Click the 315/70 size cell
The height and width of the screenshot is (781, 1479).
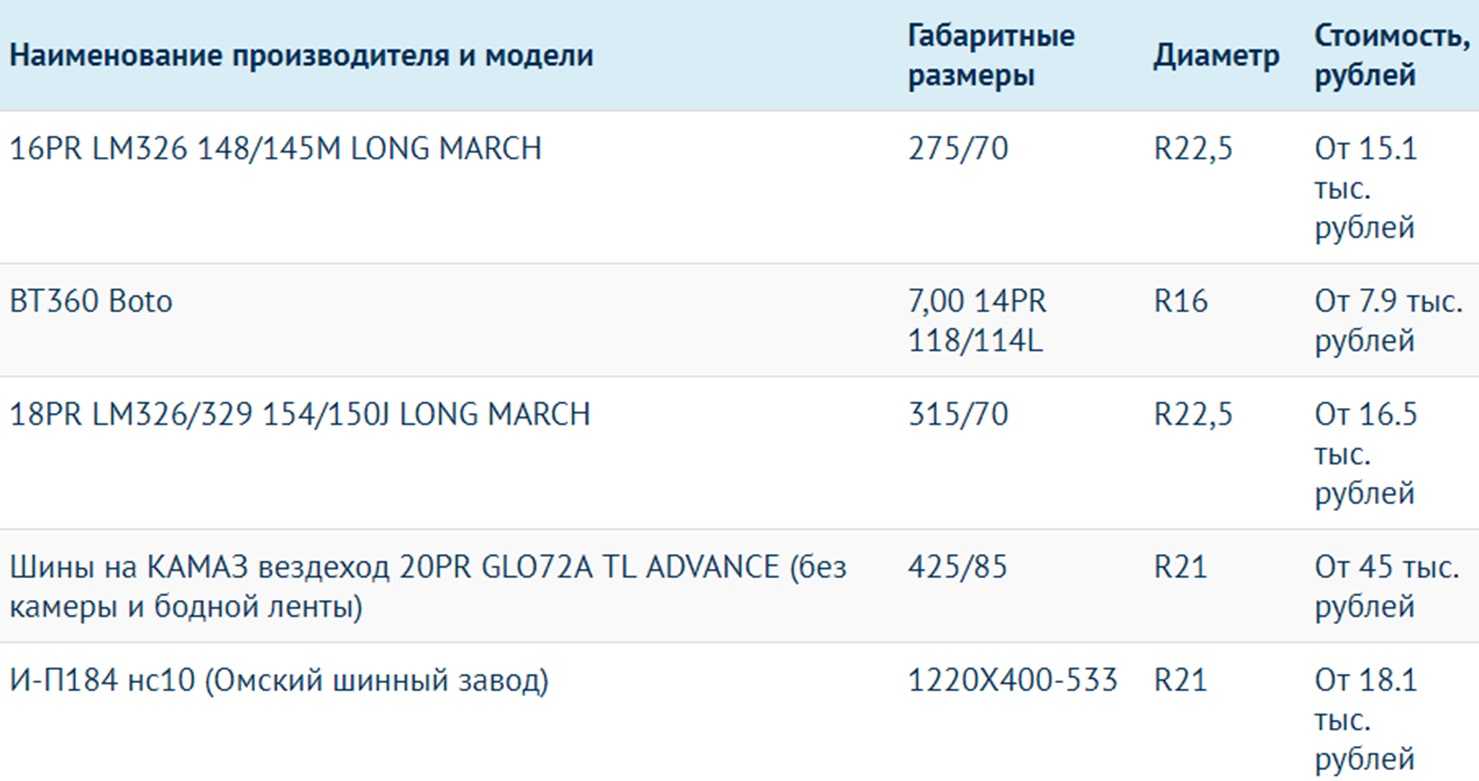(x=958, y=414)
